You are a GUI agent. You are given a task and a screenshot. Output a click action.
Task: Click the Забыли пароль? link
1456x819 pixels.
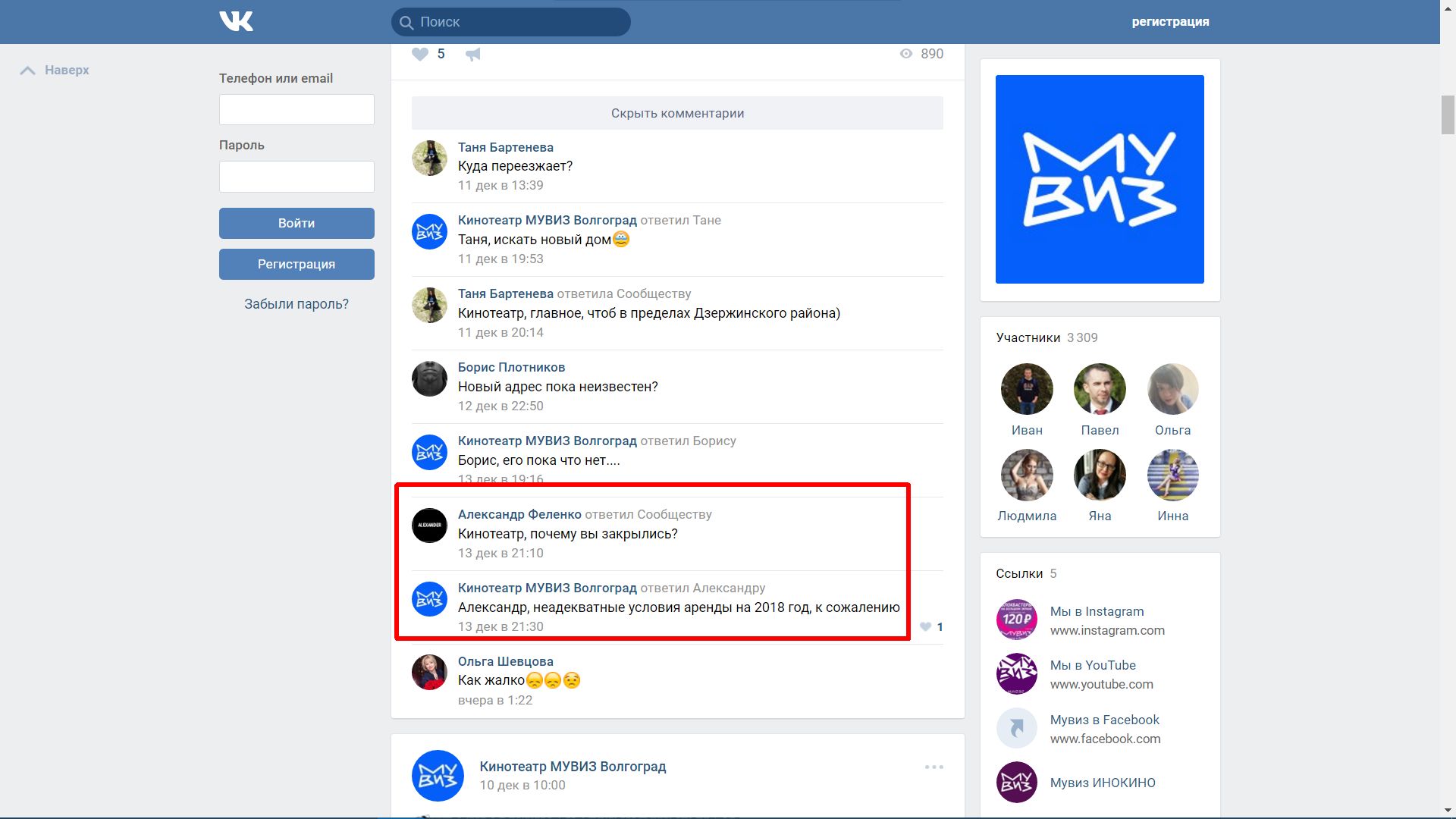pyautogui.click(x=297, y=304)
